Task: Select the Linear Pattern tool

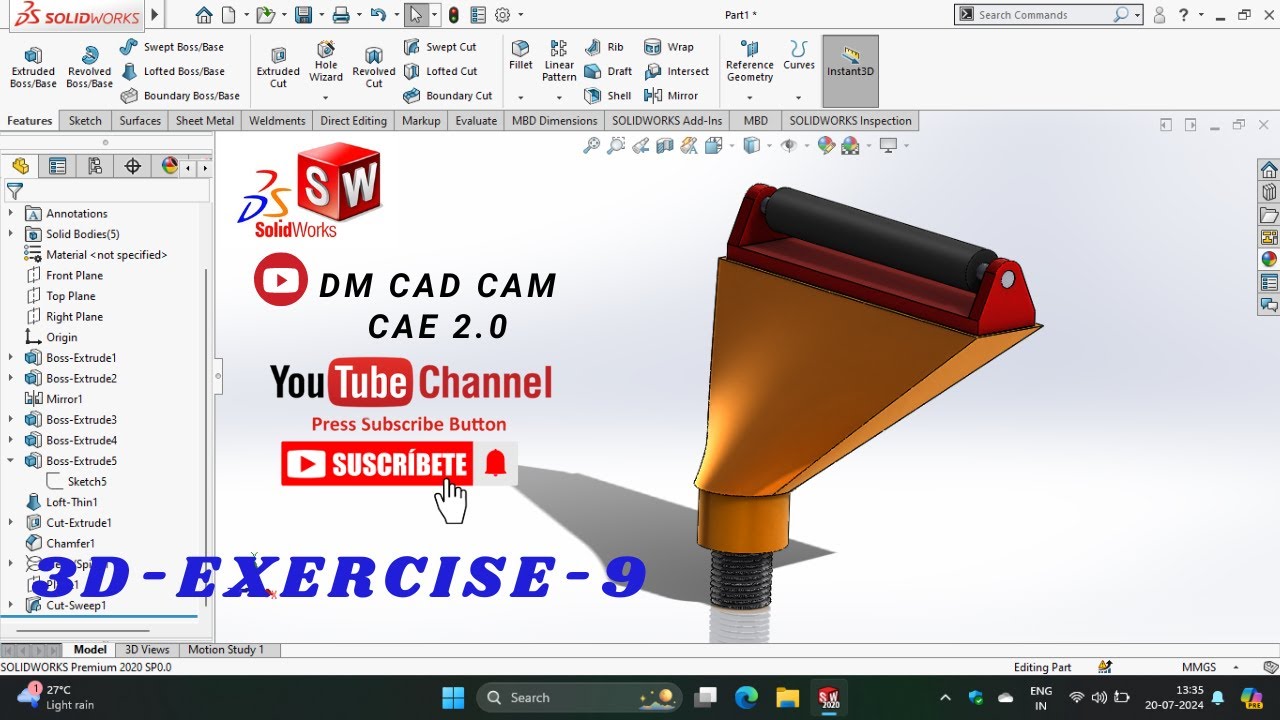Action: click(559, 61)
